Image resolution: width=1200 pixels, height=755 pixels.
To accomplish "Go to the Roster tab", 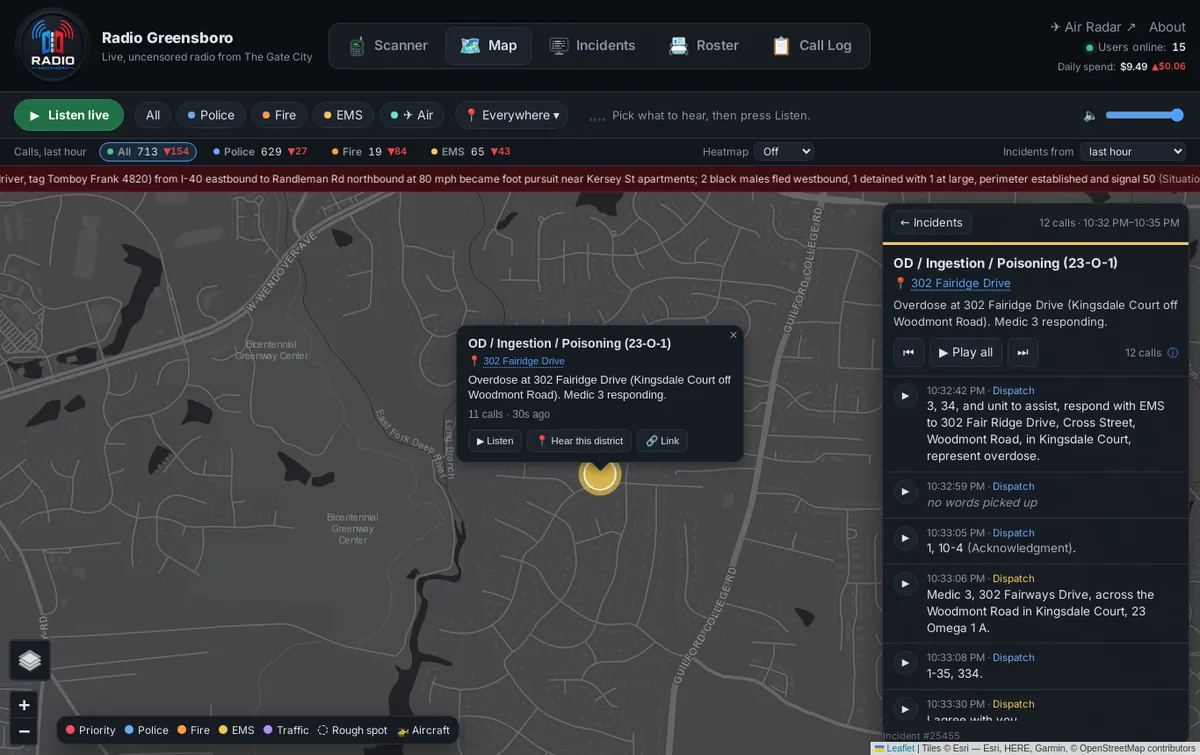I will (x=704, y=46).
